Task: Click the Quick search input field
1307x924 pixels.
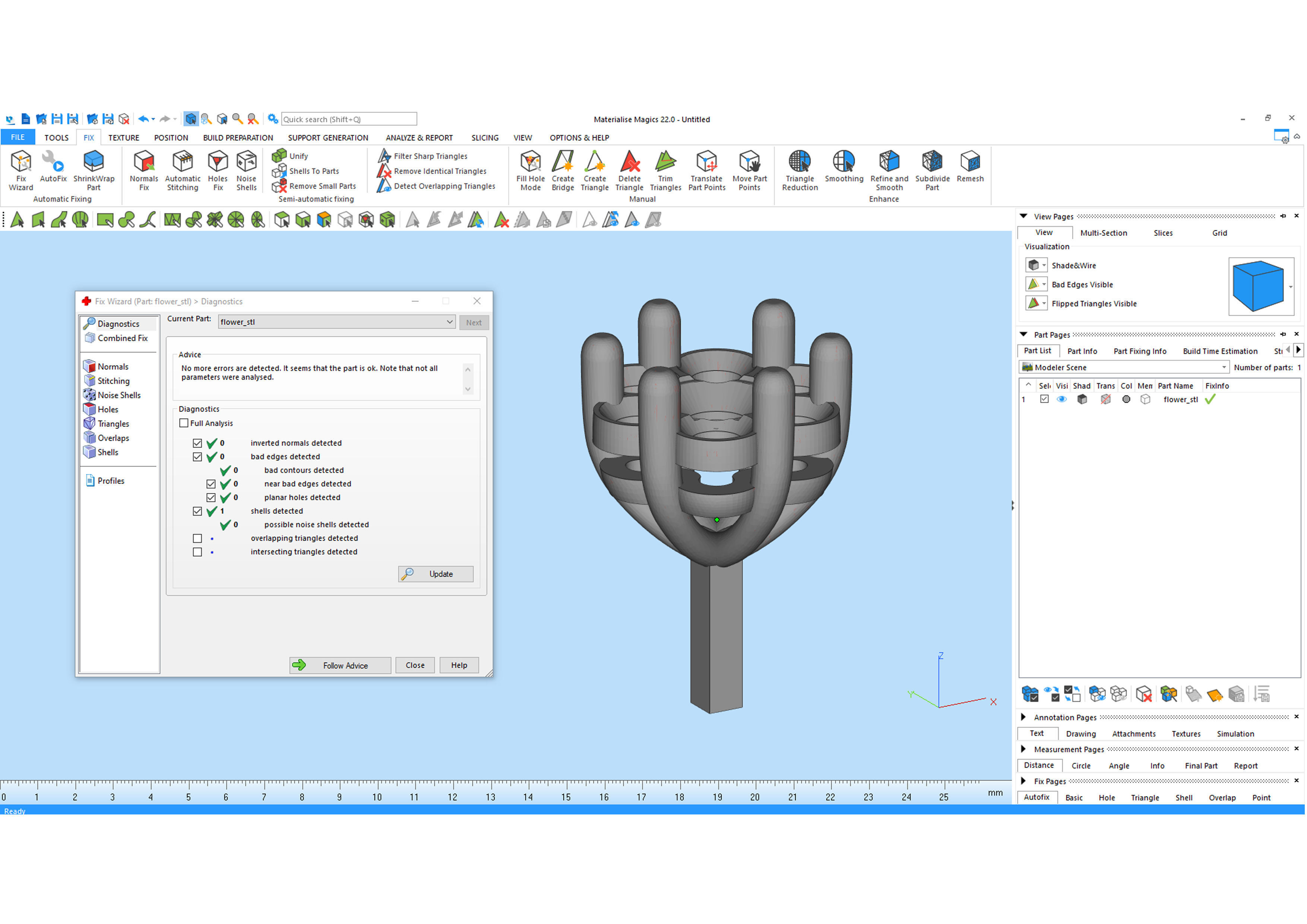Action: pyautogui.click(x=349, y=119)
